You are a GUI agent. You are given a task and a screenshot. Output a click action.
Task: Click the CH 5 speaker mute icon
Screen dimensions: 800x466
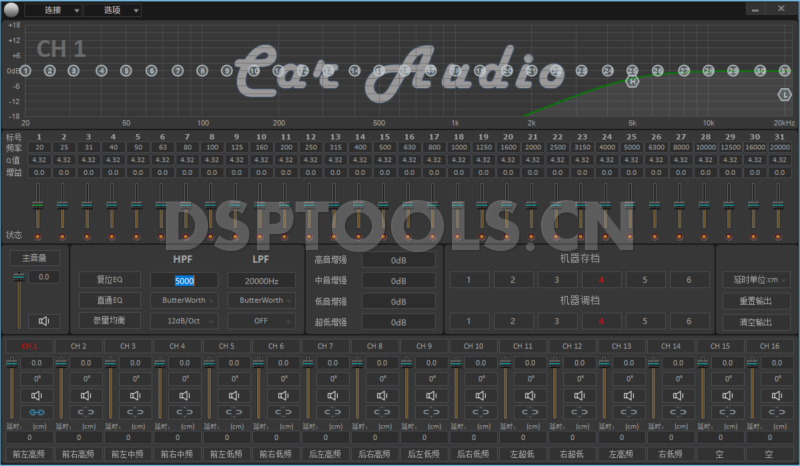tap(233, 395)
